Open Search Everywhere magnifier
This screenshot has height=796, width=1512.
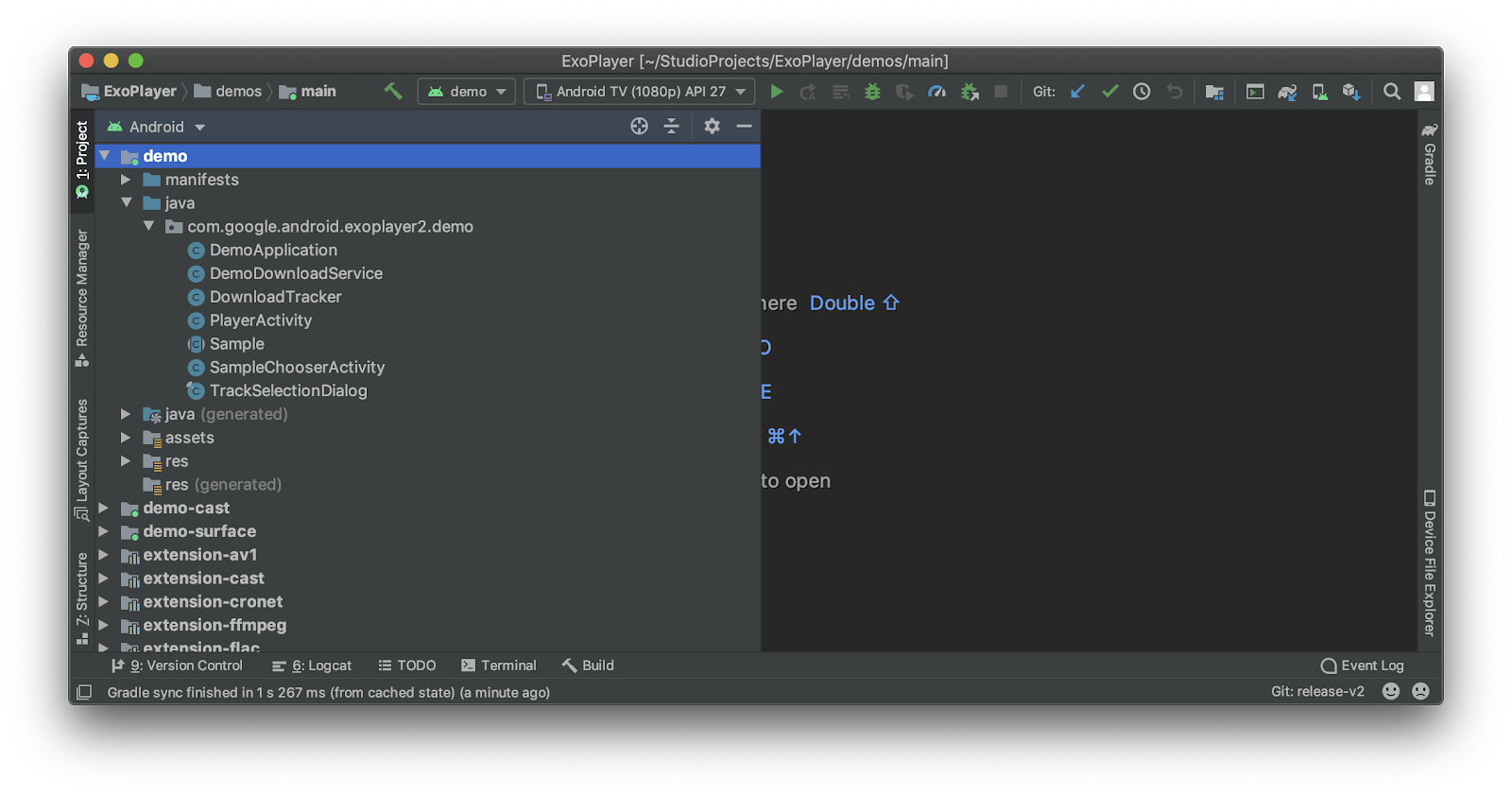point(1391,92)
